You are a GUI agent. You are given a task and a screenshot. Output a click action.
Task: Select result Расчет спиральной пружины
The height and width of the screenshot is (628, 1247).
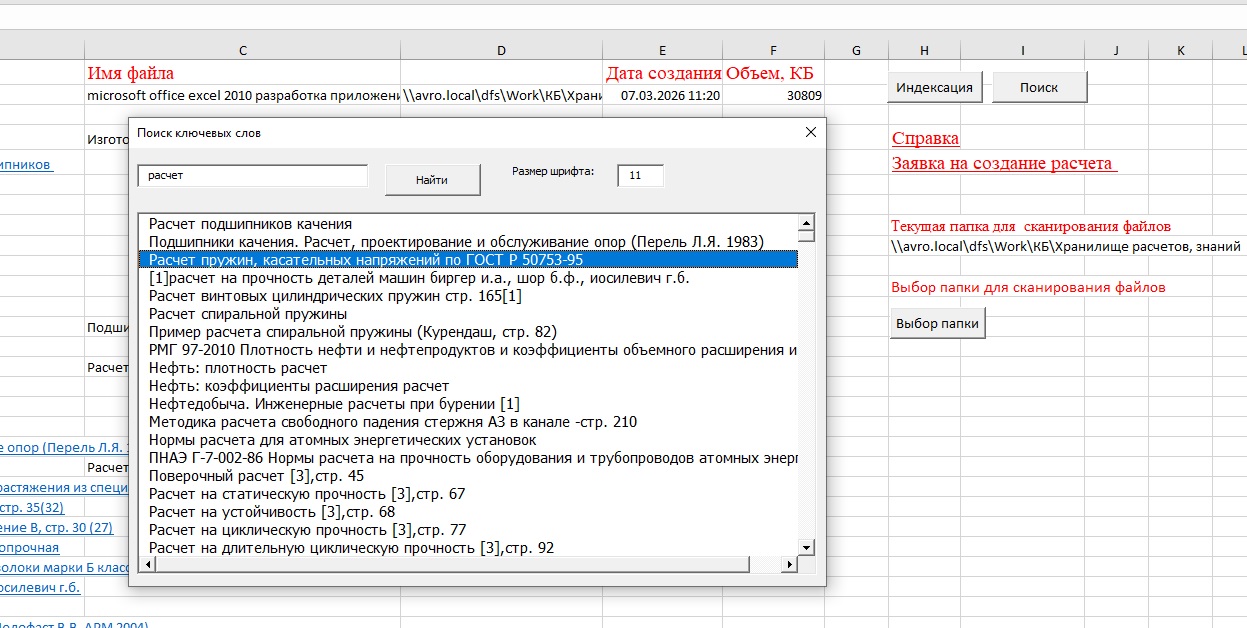(248, 314)
